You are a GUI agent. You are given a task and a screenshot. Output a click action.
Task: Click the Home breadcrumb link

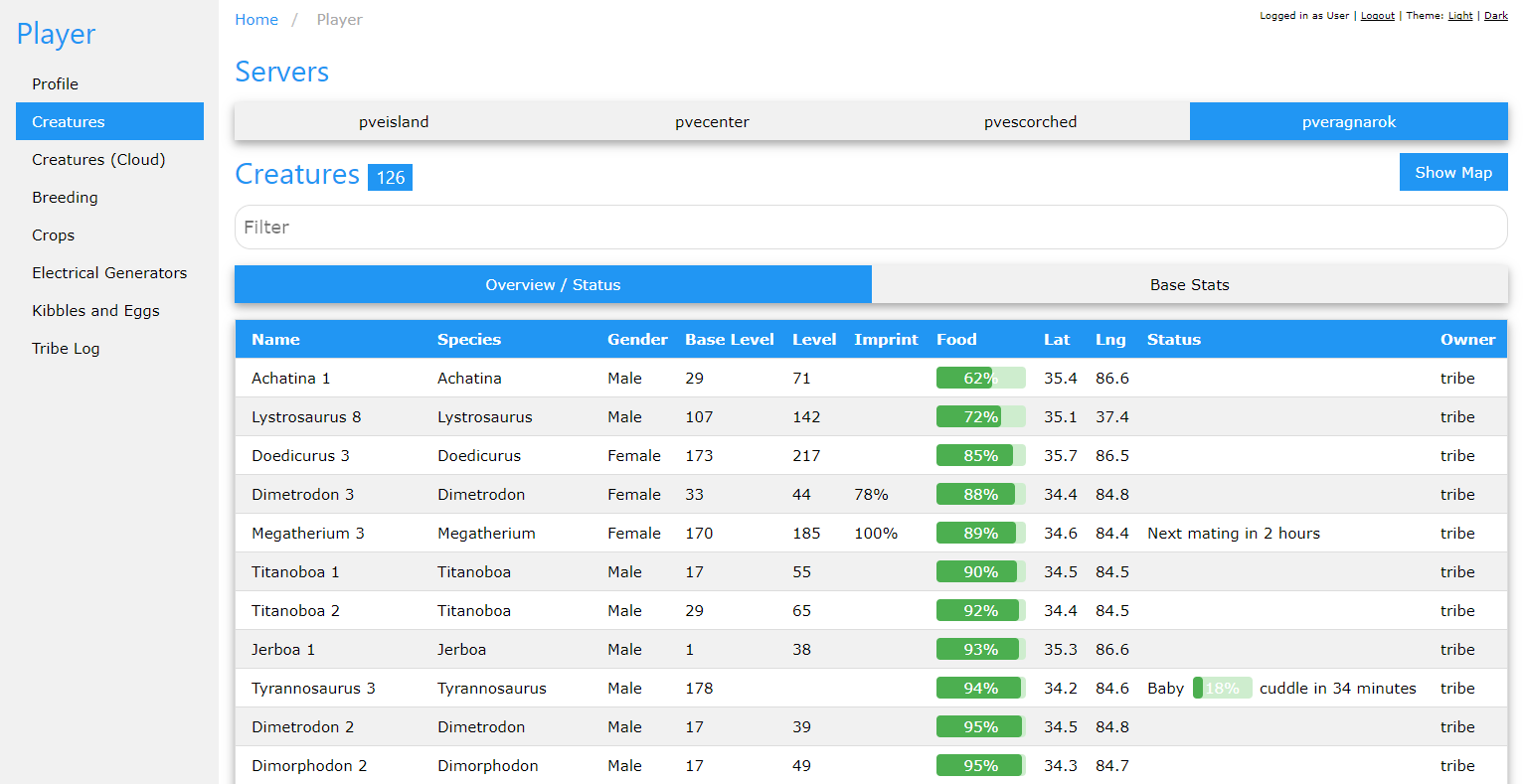[256, 20]
